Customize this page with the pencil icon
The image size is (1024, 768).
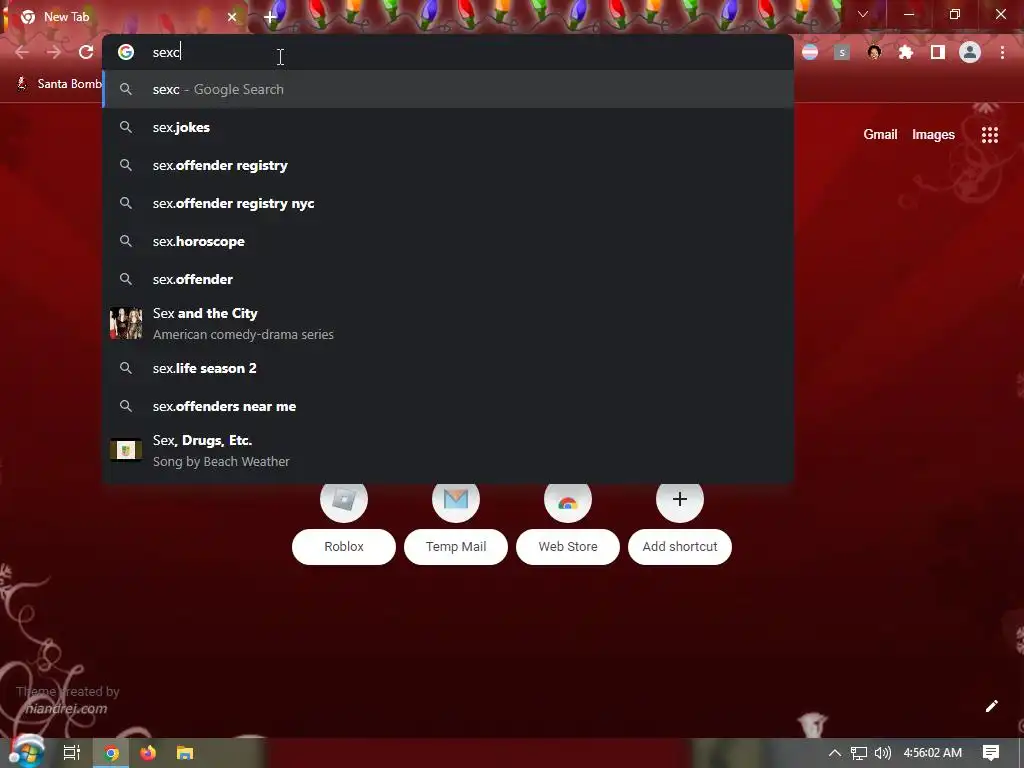pyautogui.click(x=991, y=706)
